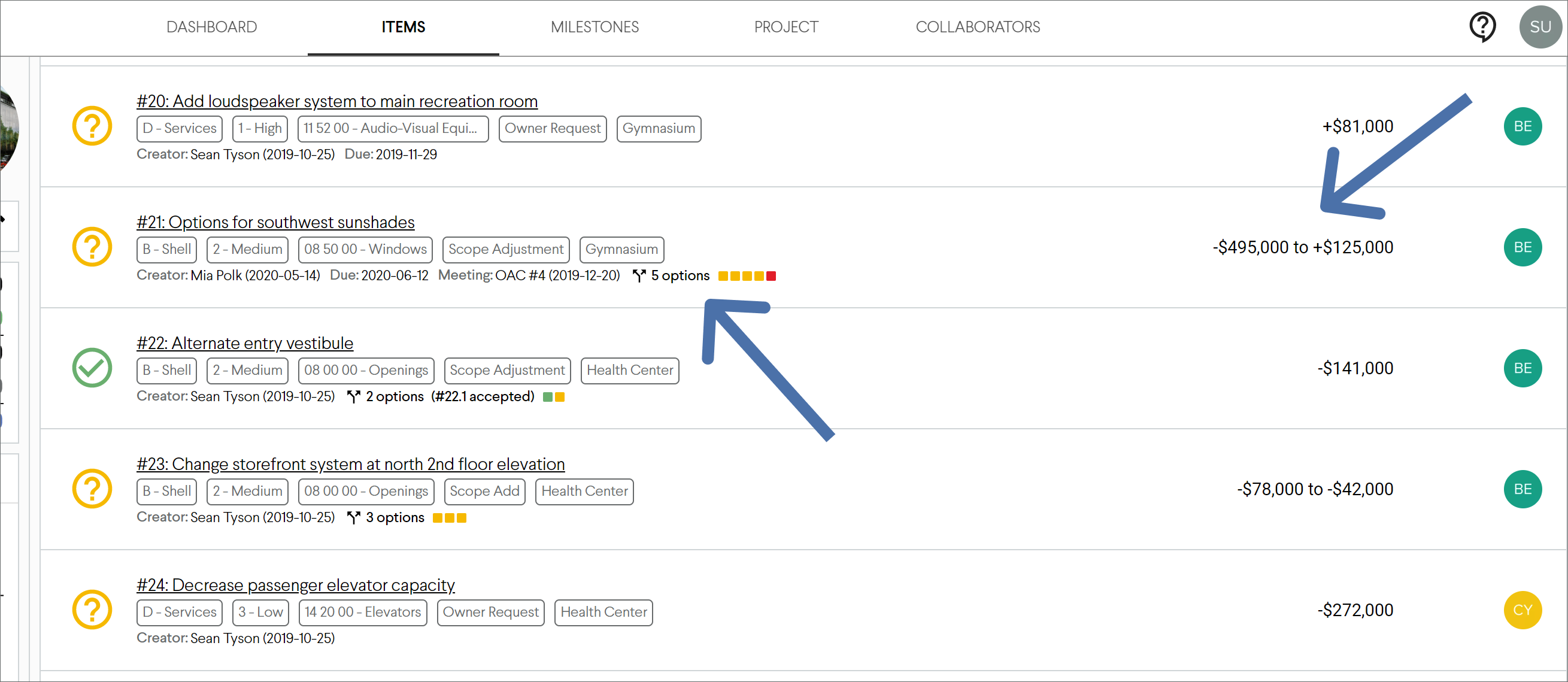
Task: Click '08 00 00 - Openings' tag on item #22
Action: pyautogui.click(x=366, y=370)
